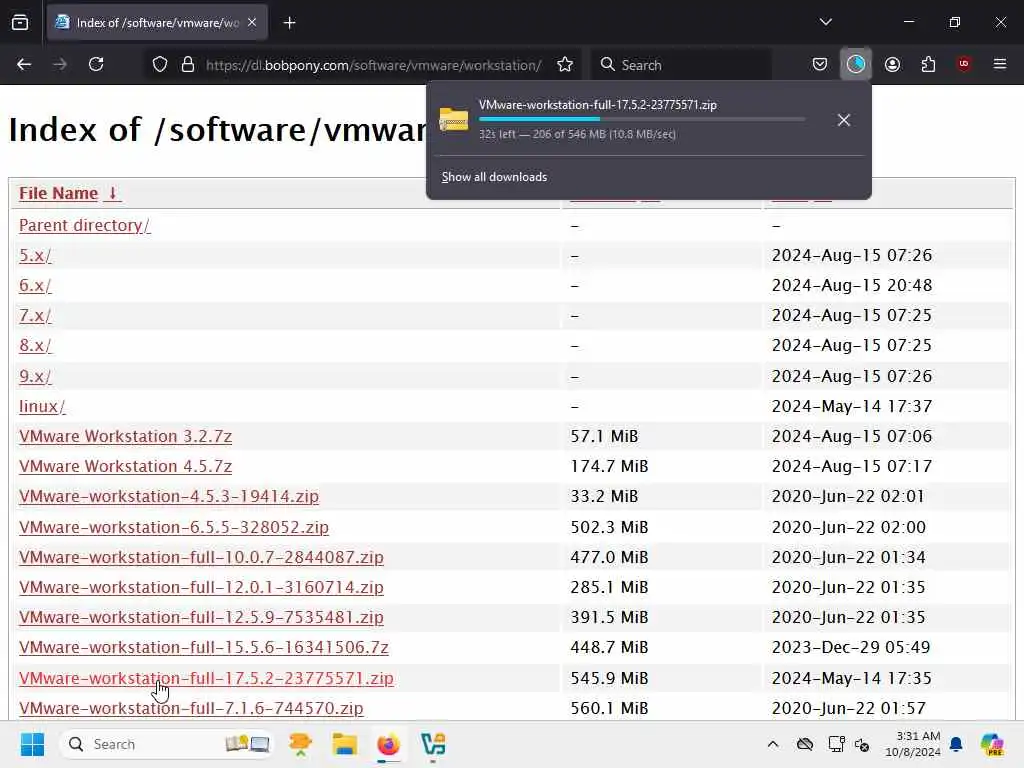
Task: Open the Windows Start menu
Action: [32, 744]
